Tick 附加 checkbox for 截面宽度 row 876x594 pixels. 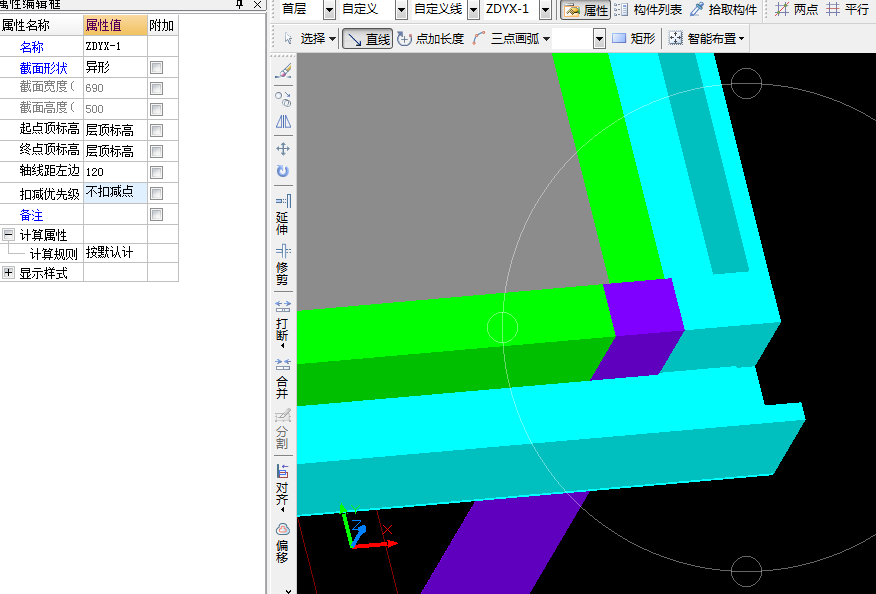click(156, 88)
